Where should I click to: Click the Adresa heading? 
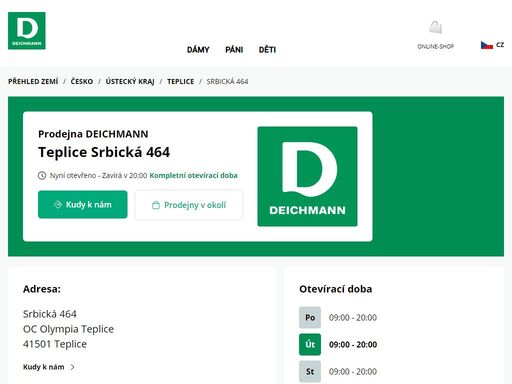click(42, 289)
